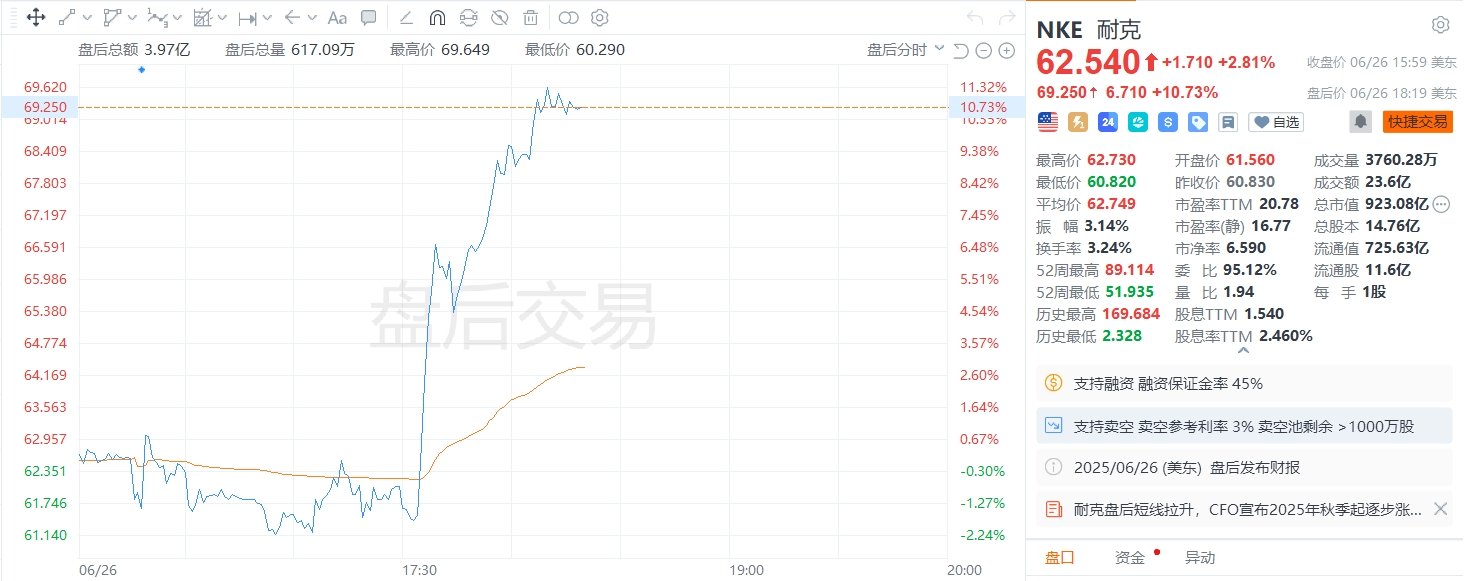Switch to the 异动 tab

click(1200, 558)
